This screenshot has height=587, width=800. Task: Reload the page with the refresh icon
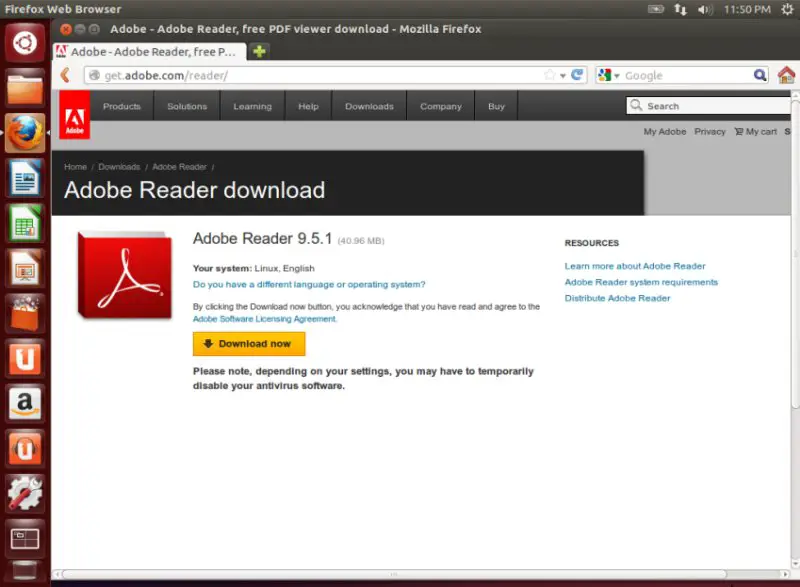pyautogui.click(x=577, y=75)
